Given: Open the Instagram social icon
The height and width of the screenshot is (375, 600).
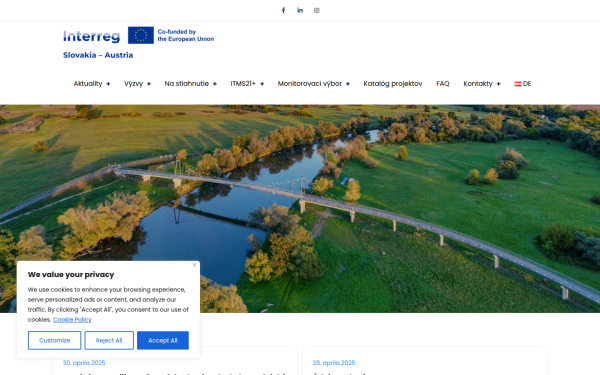Looking at the screenshot, I should [x=317, y=10].
